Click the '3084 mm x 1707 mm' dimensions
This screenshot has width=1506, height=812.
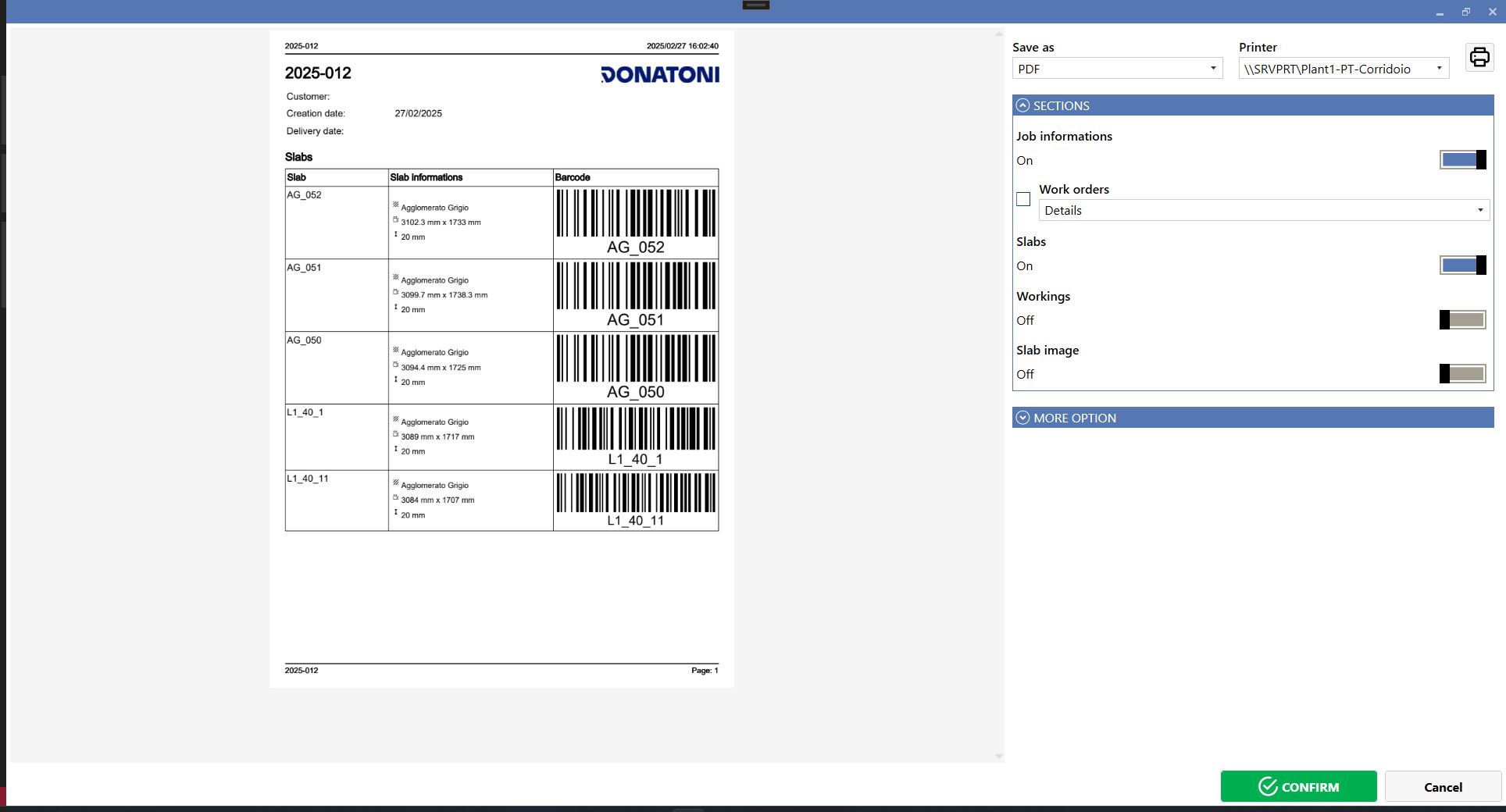pos(437,500)
